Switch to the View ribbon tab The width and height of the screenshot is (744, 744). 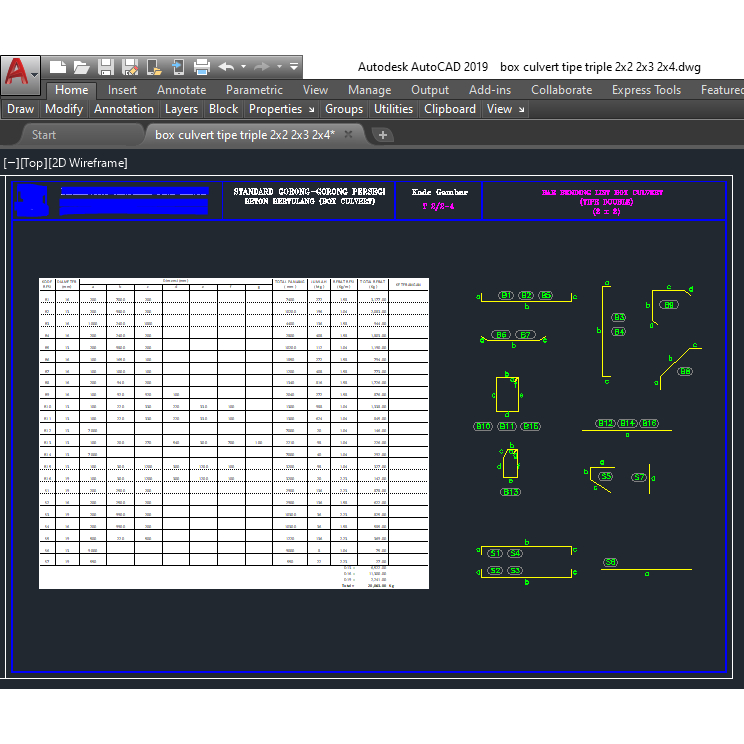pyautogui.click(x=316, y=90)
